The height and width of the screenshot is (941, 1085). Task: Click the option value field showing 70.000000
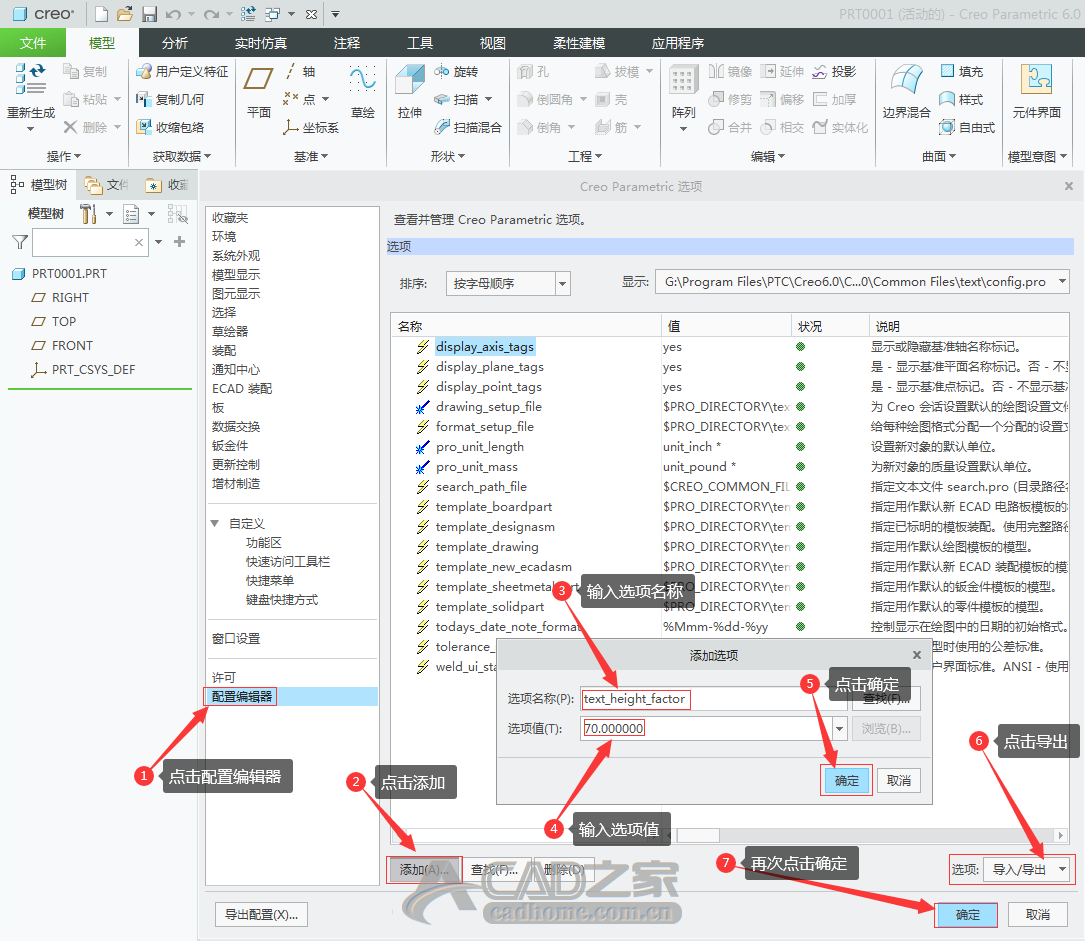706,728
